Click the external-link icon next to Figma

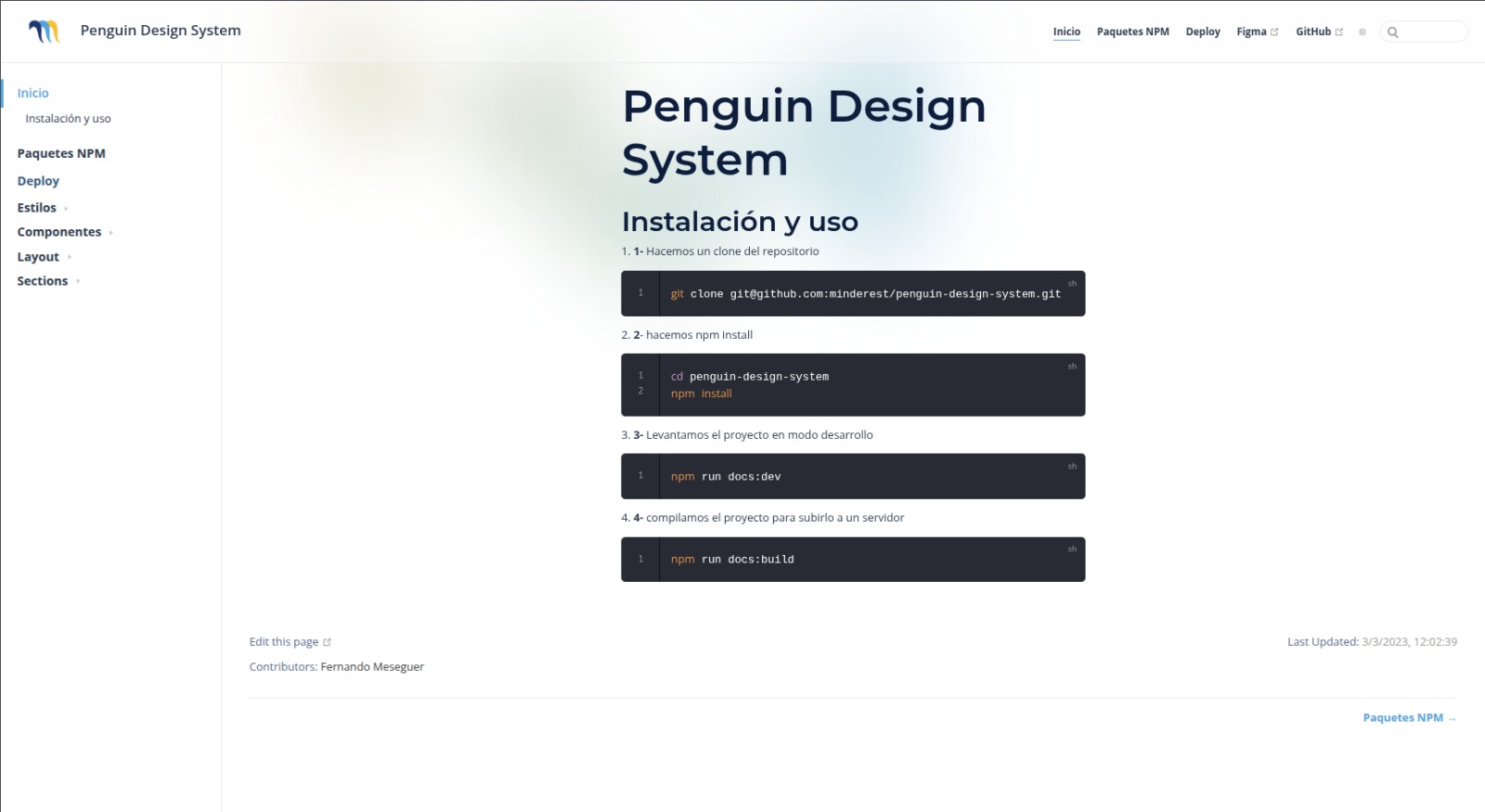point(1274,32)
